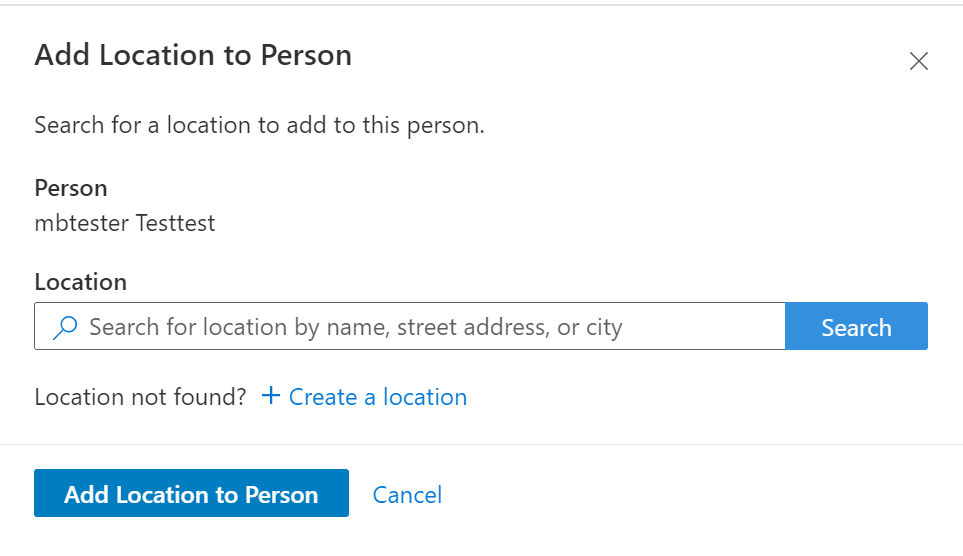Image resolution: width=963 pixels, height=556 pixels.
Task: Click the magnifying glass icon in the location field
Action: point(65,327)
